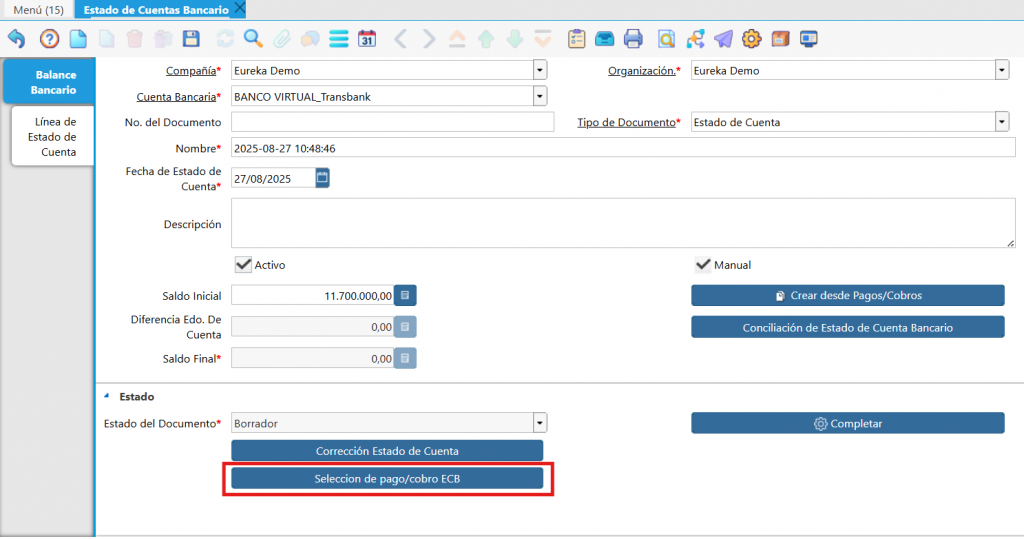Toggle the Manual checkbox

703,265
